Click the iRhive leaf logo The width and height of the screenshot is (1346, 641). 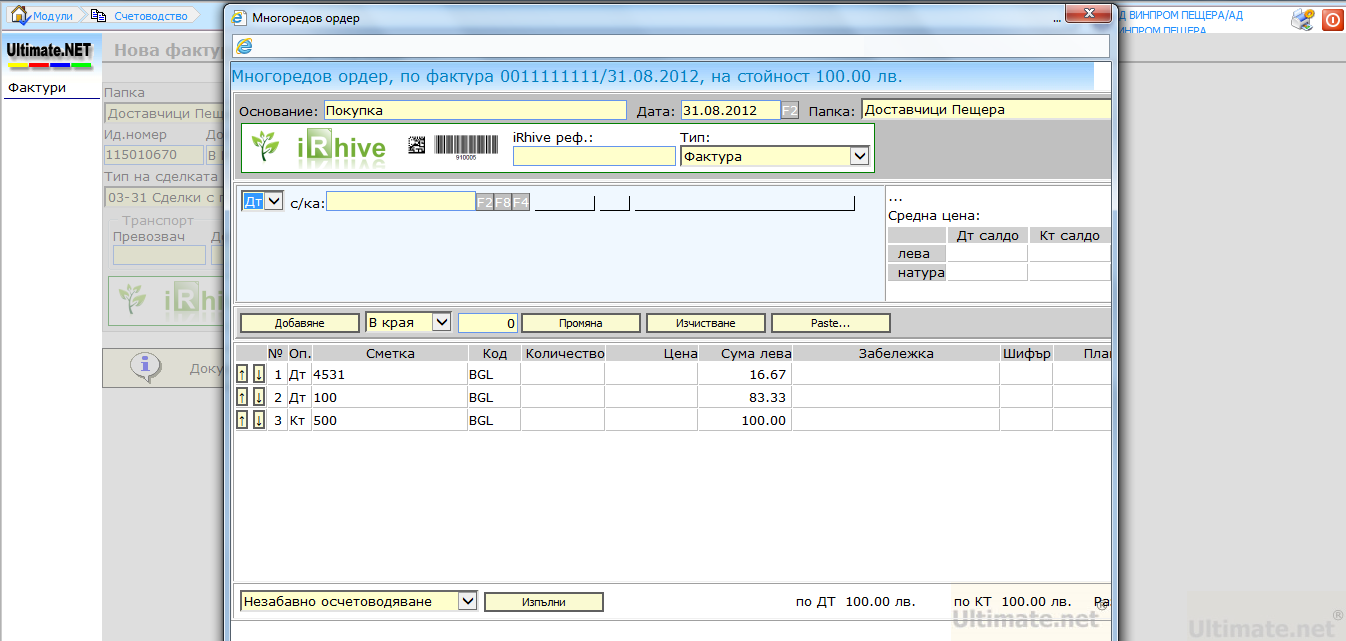point(266,147)
